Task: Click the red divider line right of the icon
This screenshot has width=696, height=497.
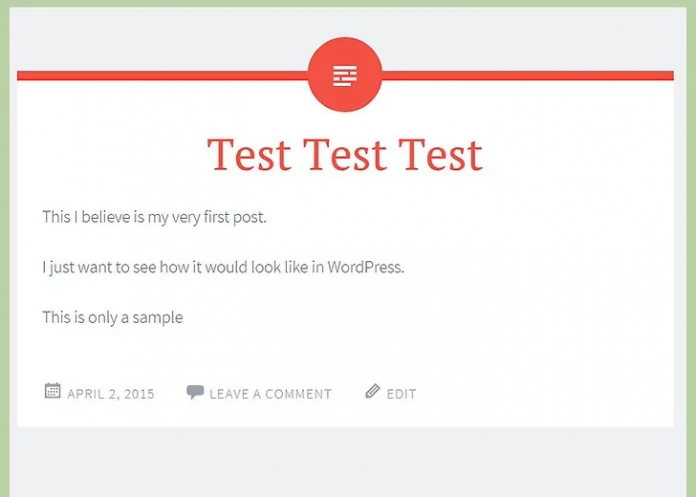Action: pyautogui.click(x=530, y=75)
